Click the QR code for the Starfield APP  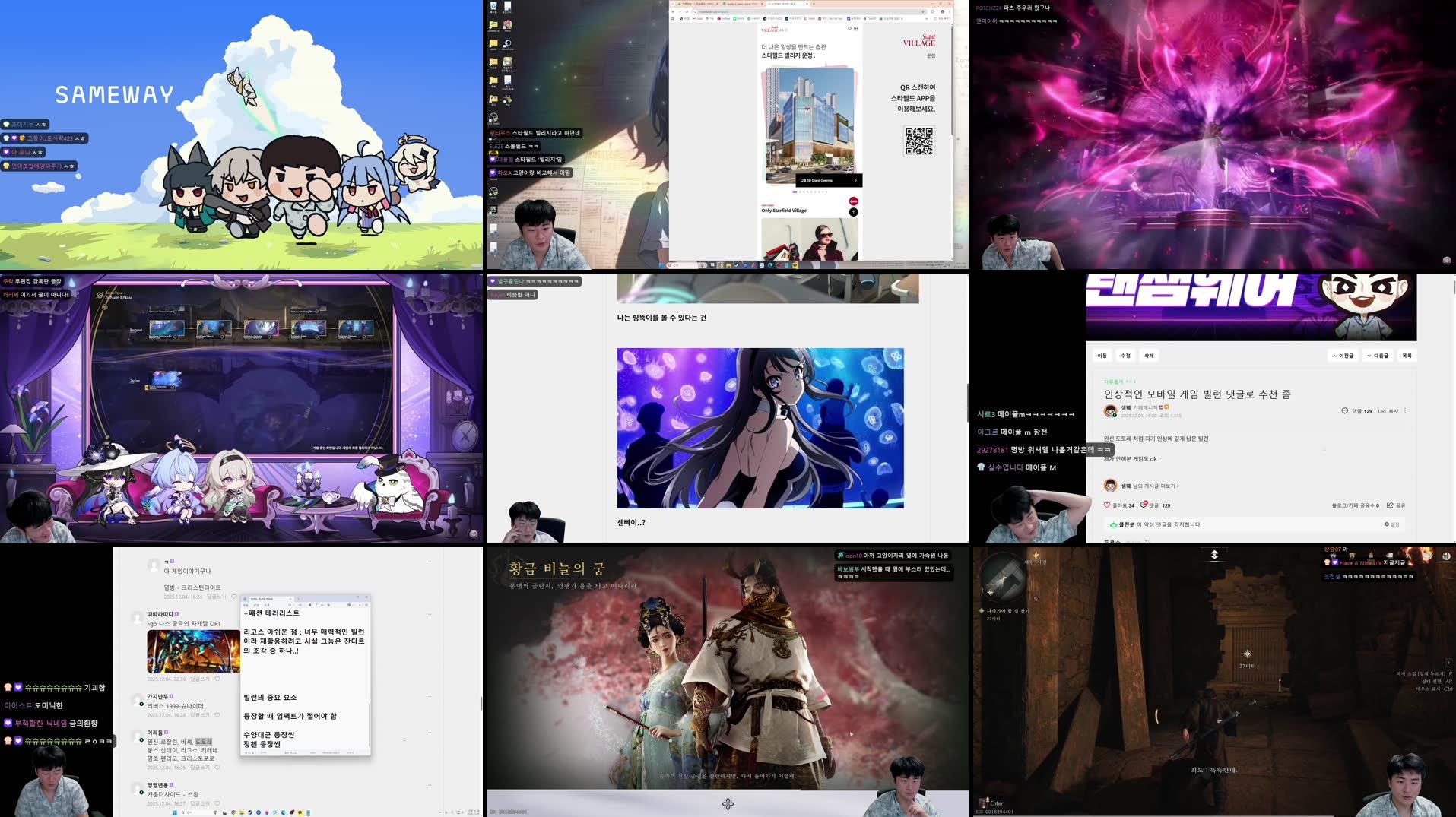click(919, 141)
